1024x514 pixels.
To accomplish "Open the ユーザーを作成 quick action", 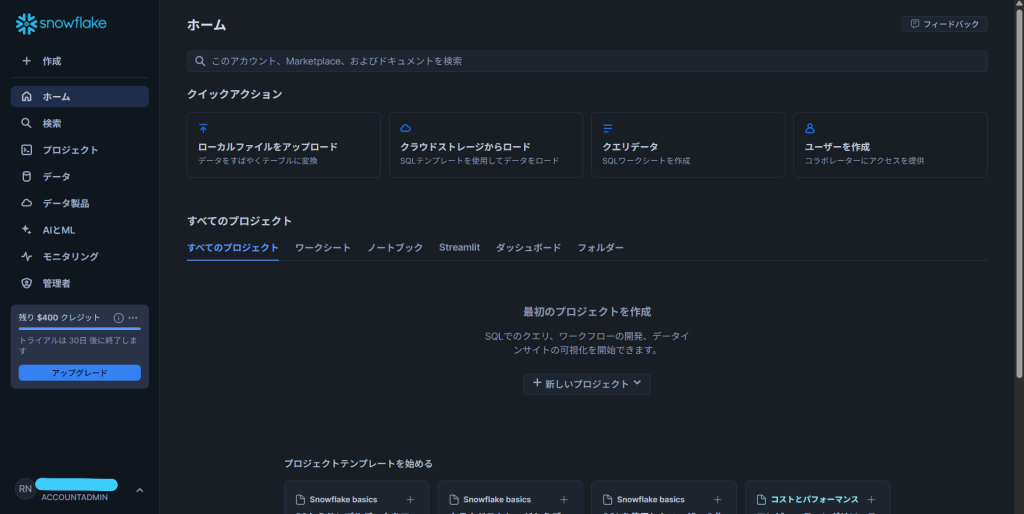I will click(890, 145).
